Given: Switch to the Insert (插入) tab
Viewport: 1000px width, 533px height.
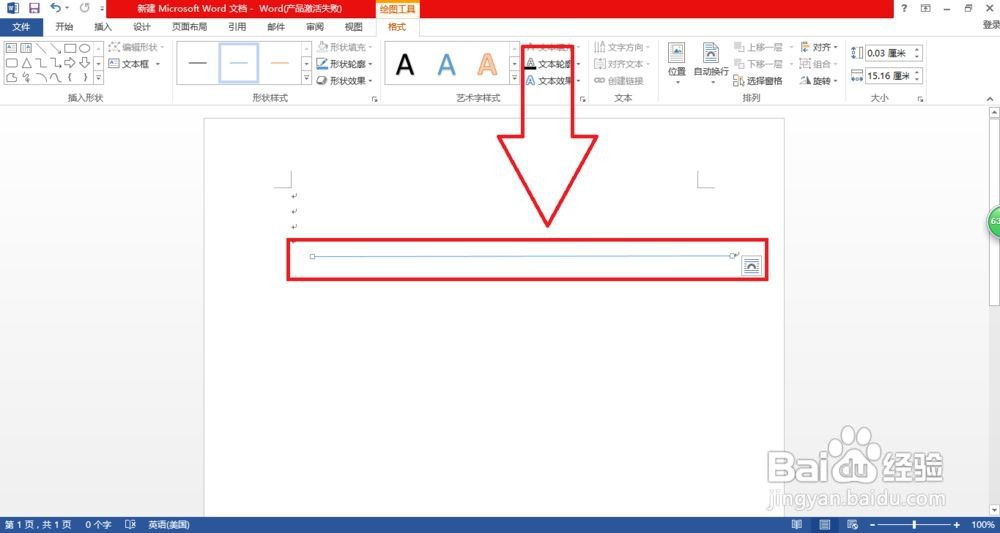Looking at the screenshot, I should coord(103,27).
